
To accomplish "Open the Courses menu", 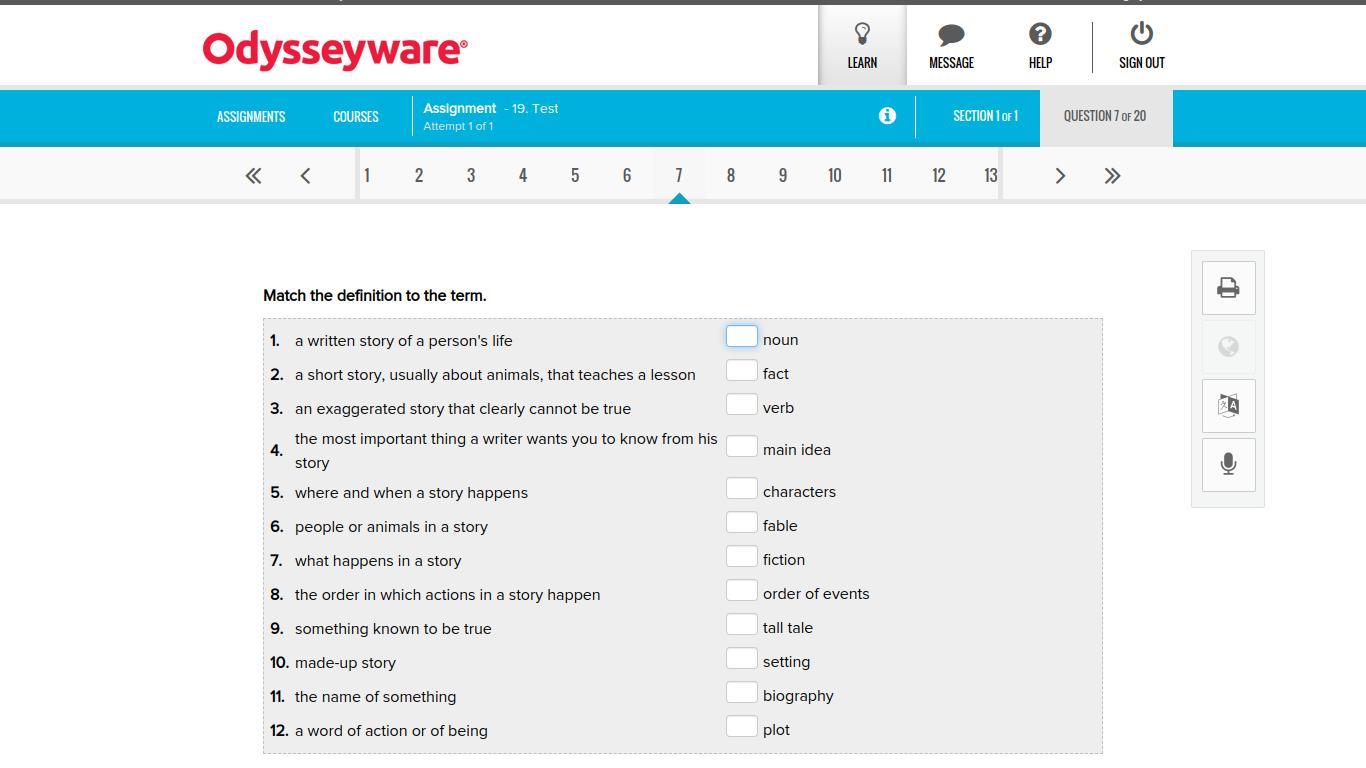I will 356,117.
